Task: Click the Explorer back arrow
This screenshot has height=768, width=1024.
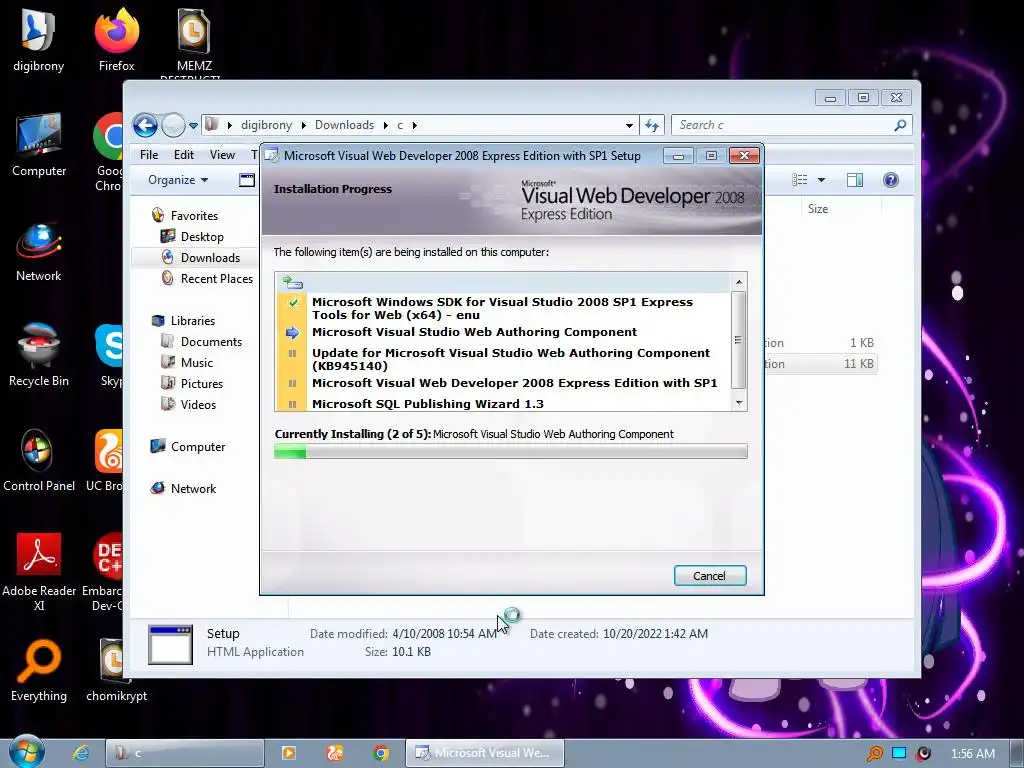Action: tap(145, 125)
